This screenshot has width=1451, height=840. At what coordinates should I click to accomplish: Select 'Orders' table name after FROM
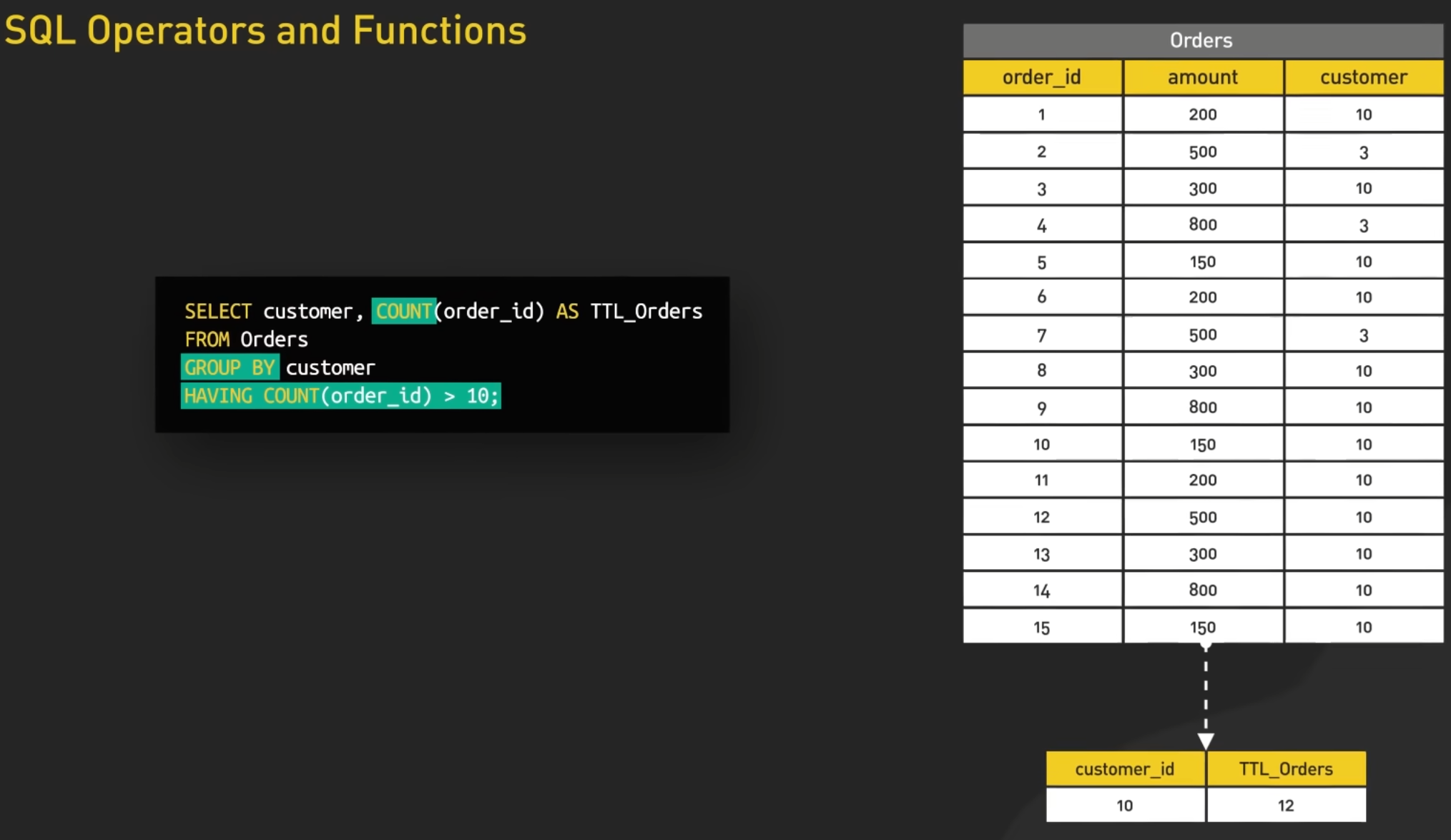tap(274, 340)
